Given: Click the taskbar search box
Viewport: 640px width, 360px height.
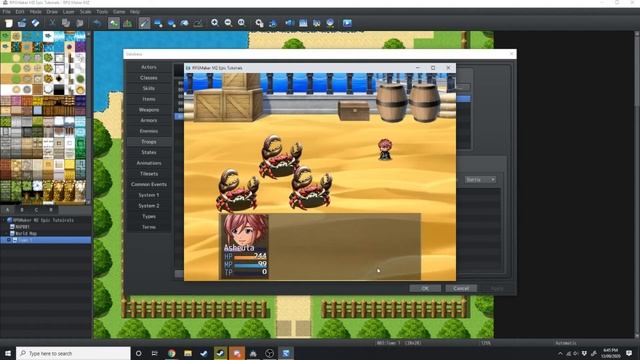Looking at the screenshot, I should [x=73, y=353].
